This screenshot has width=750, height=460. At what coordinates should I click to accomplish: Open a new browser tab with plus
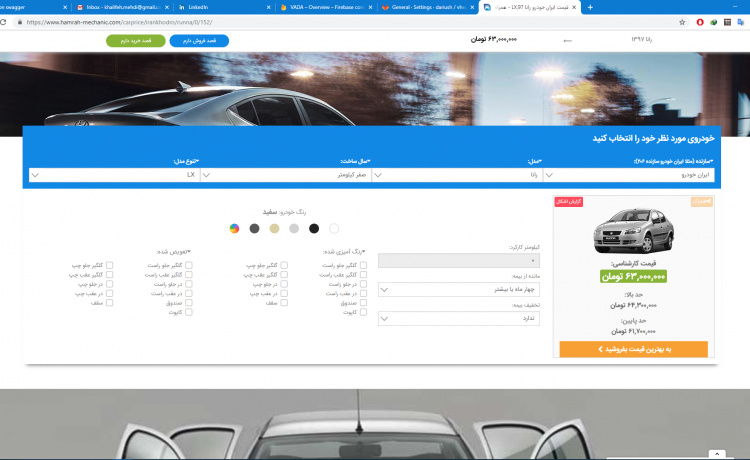point(590,7)
